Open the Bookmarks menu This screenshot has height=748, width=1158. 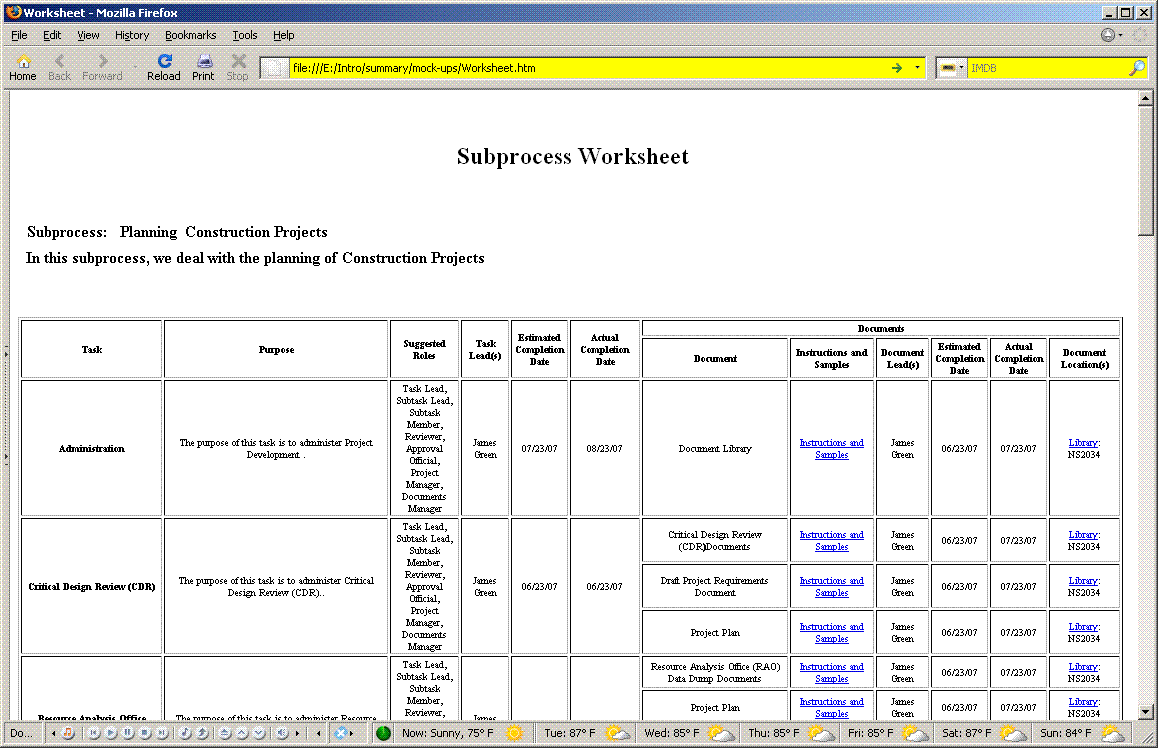191,35
